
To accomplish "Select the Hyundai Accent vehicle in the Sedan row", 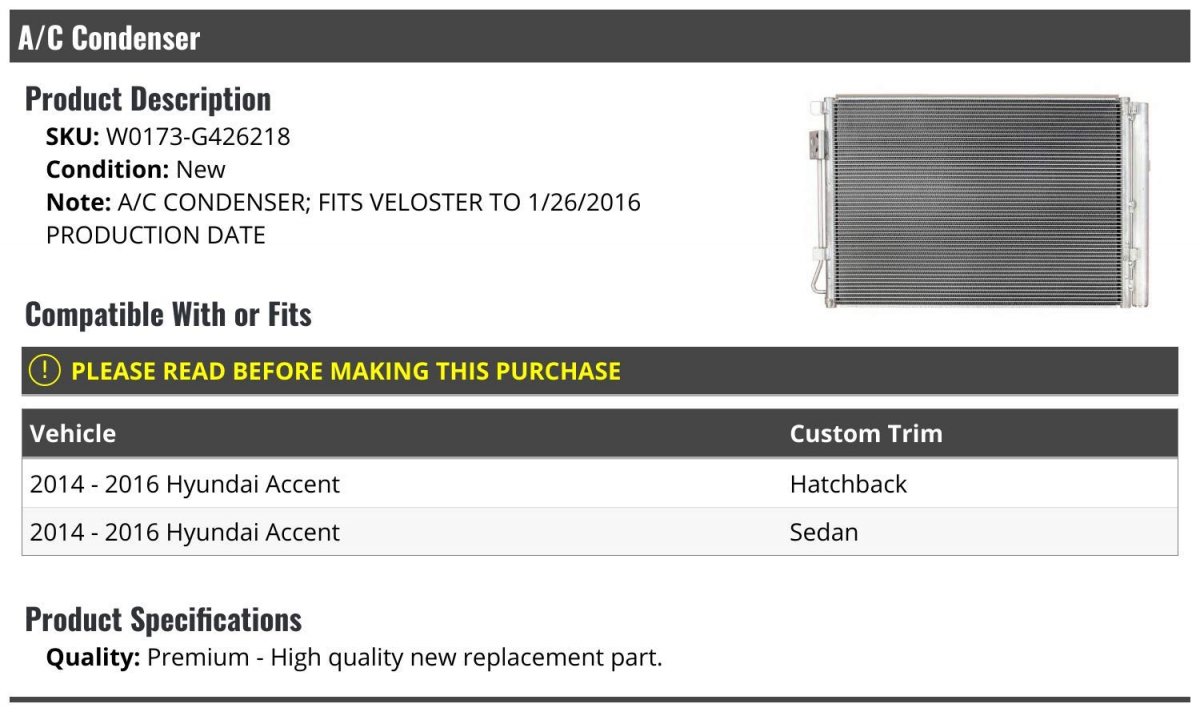I will tap(185, 532).
